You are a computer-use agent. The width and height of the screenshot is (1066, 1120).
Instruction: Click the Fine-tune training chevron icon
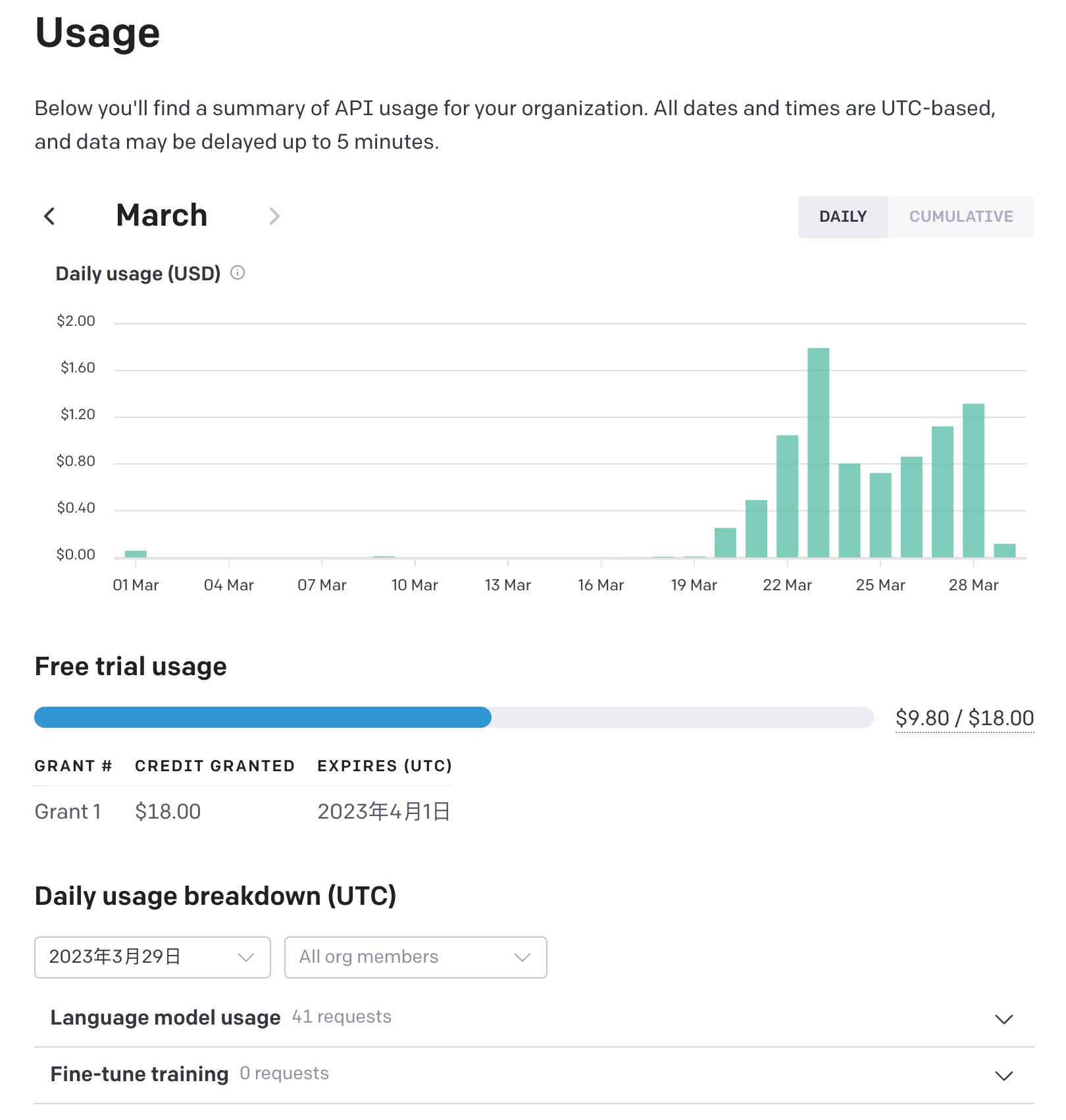pos(1003,1076)
